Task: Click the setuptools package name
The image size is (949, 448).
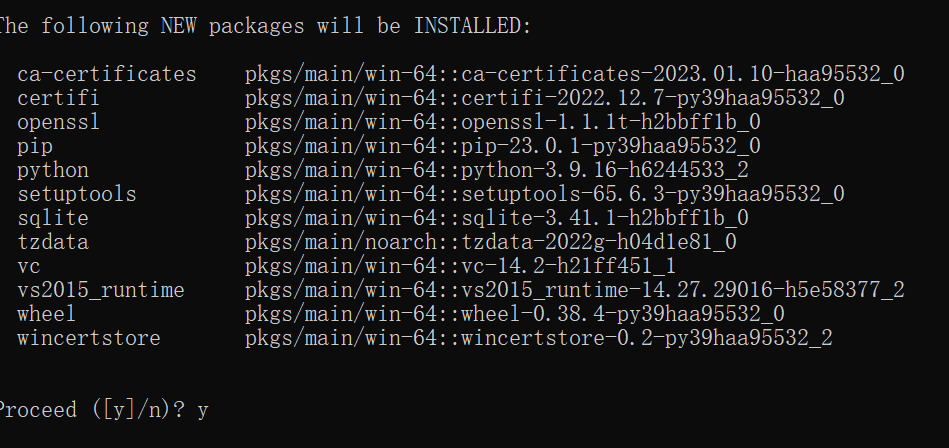Action: 76,194
